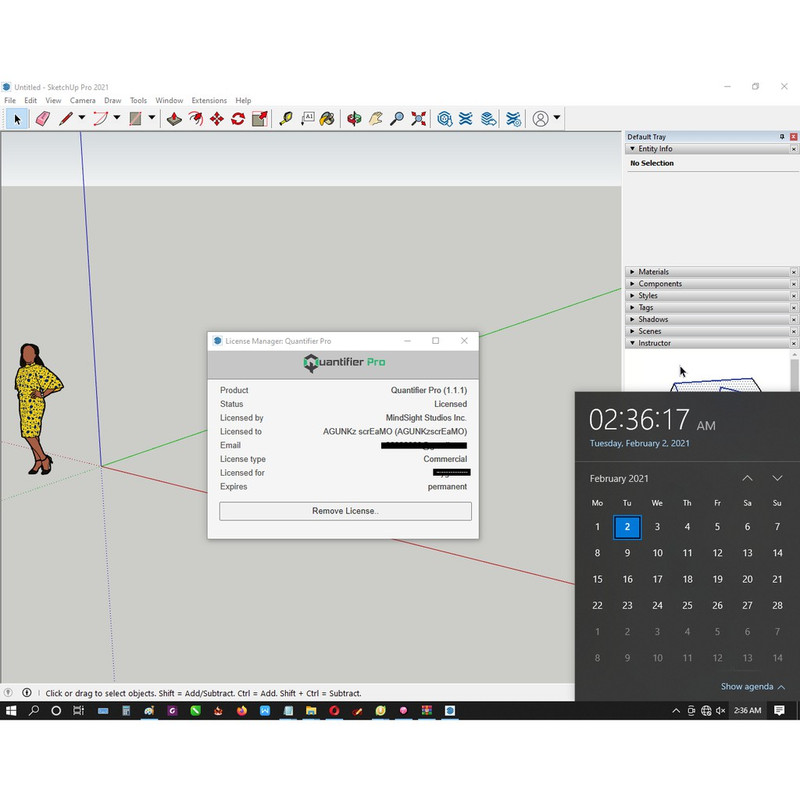Select the Zoom magnifier tool
The width and height of the screenshot is (800, 800).
click(397, 119)
